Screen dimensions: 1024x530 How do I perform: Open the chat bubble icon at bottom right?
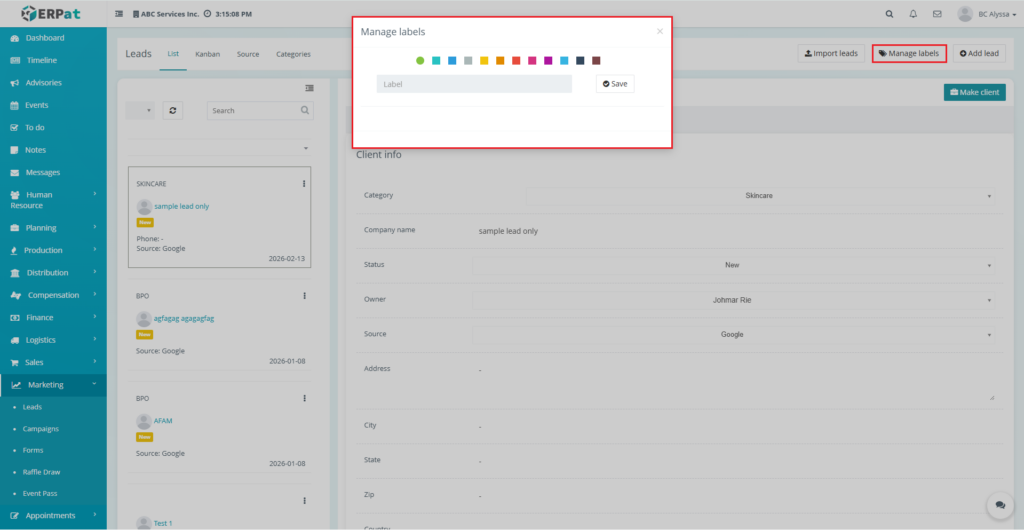998,505
